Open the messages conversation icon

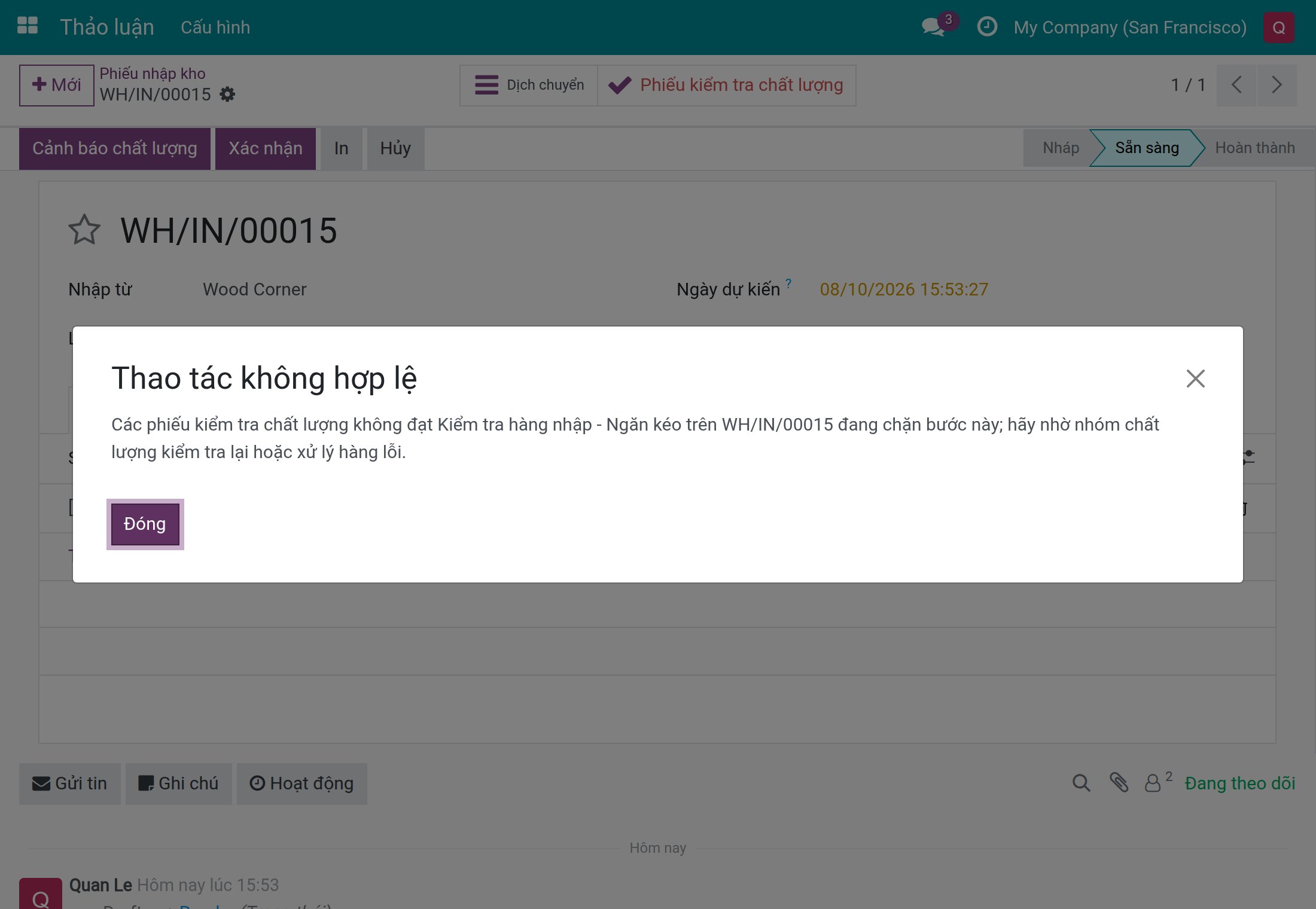point(934,27)
